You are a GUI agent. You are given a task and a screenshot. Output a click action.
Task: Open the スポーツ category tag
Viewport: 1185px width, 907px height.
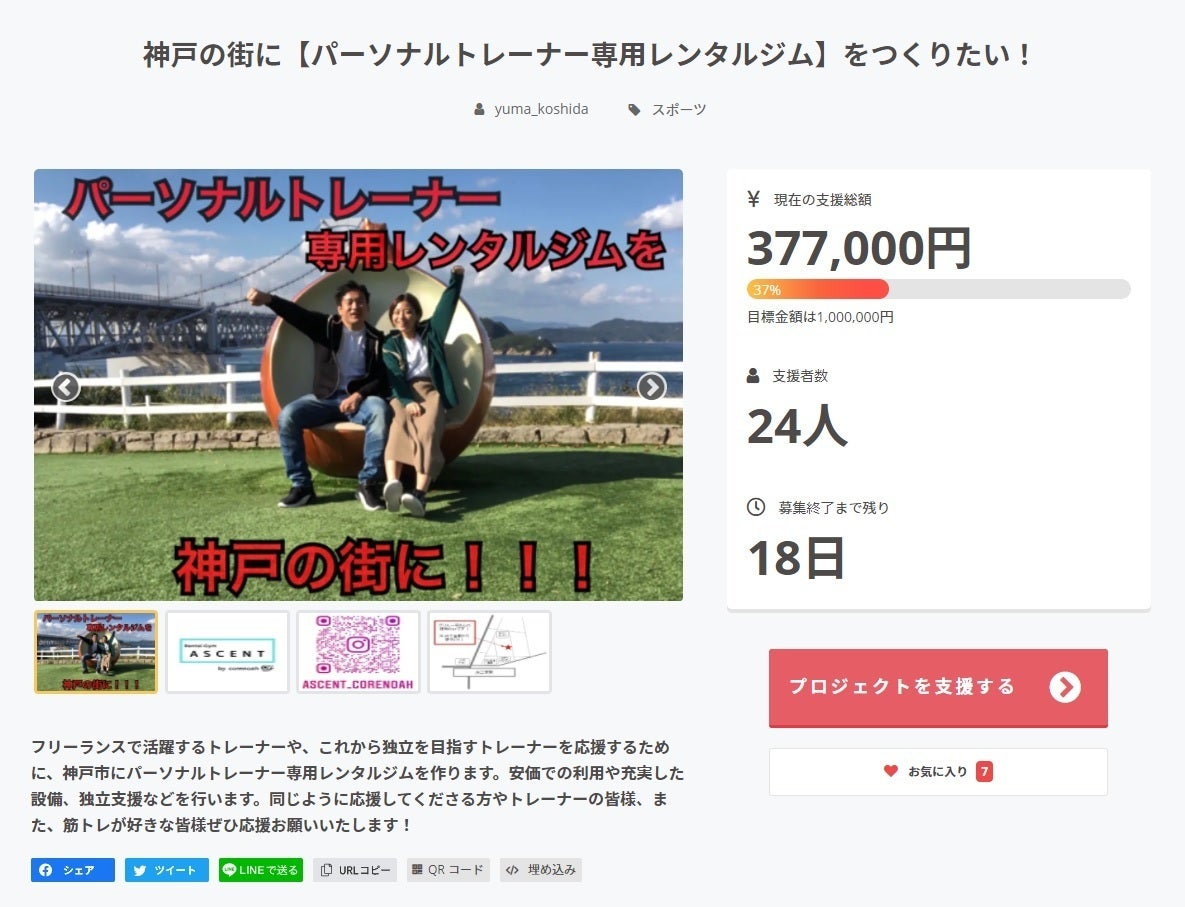tap(679, 109)
